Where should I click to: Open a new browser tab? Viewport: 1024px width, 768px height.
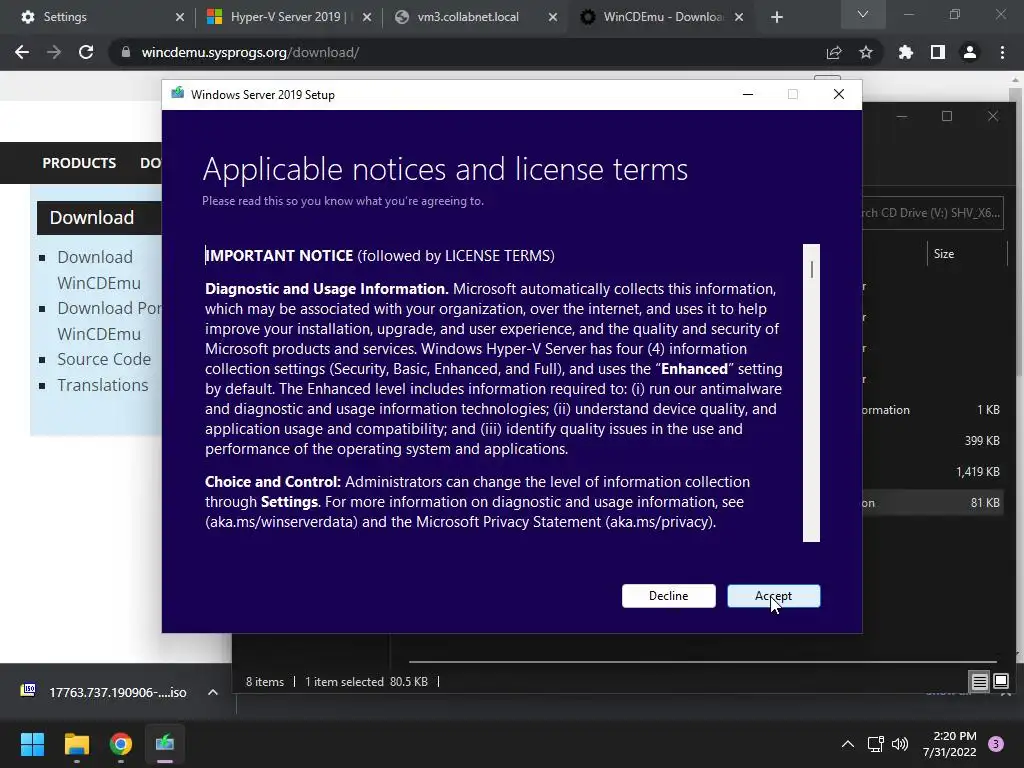776,18
